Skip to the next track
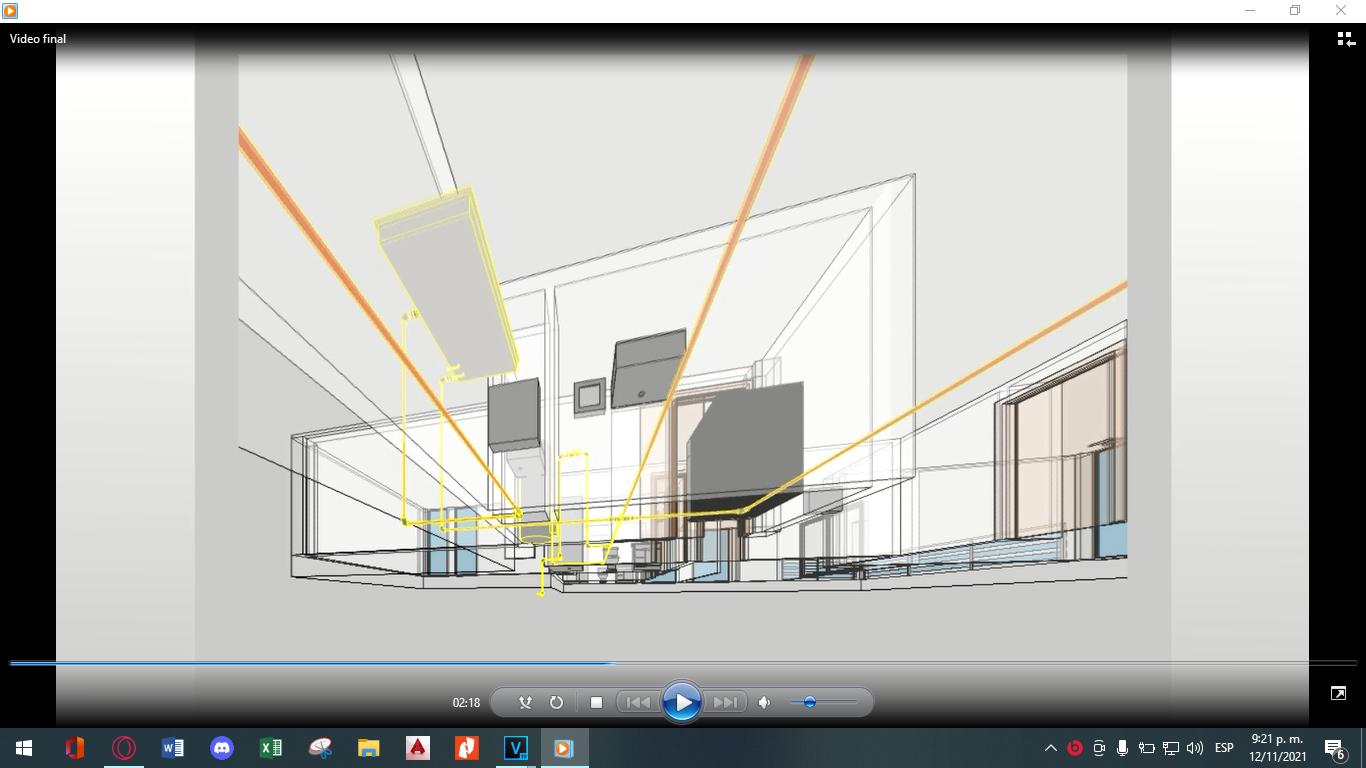 725,702
